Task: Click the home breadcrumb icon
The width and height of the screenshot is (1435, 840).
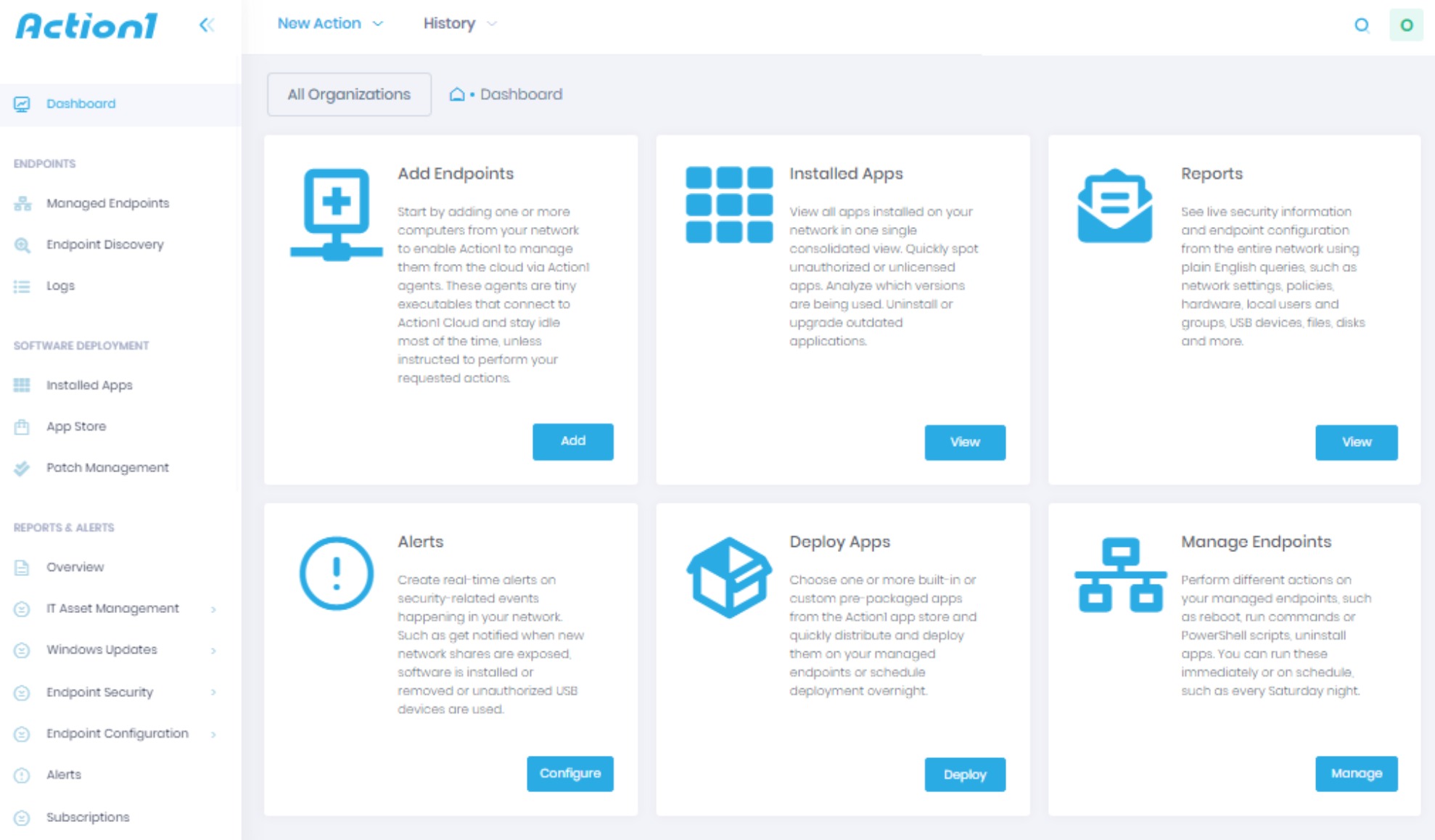Action: [x=456, y=94]
